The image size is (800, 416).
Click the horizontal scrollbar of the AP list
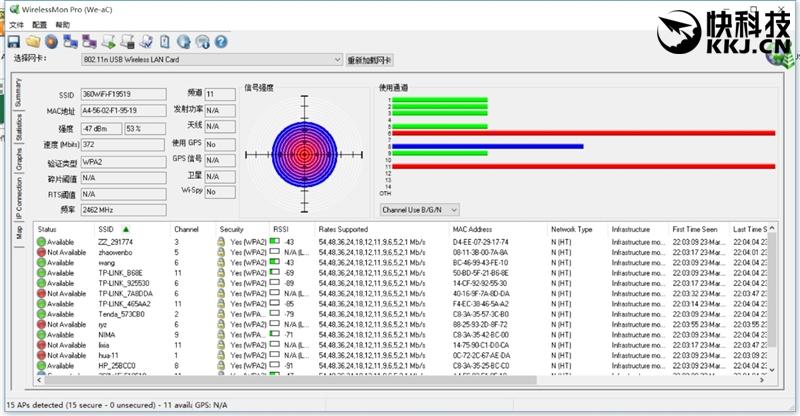click(291, 380)
